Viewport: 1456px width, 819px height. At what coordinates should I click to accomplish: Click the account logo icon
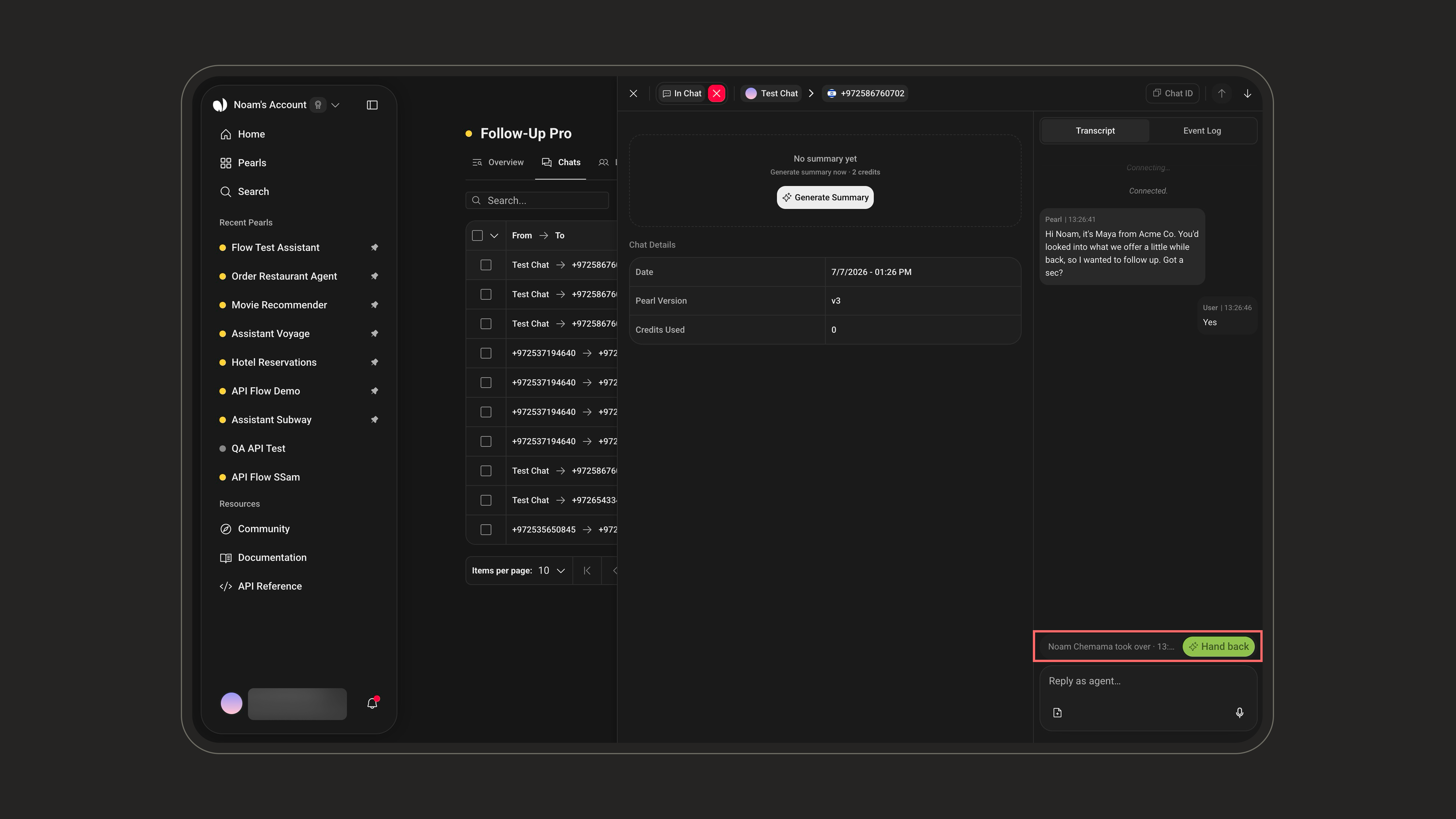(220, 105)
